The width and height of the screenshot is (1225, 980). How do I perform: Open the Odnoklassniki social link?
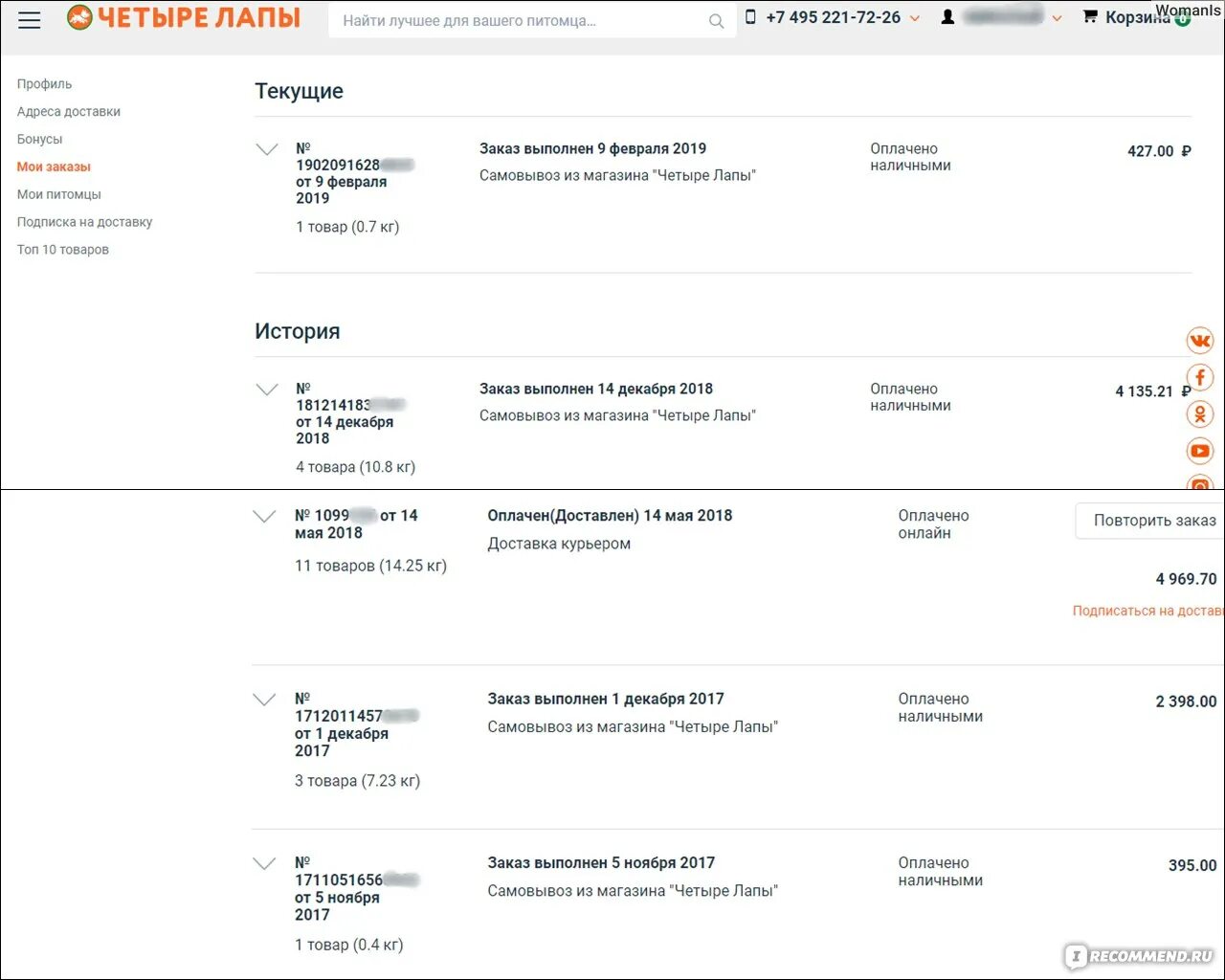pos(1200,413)
